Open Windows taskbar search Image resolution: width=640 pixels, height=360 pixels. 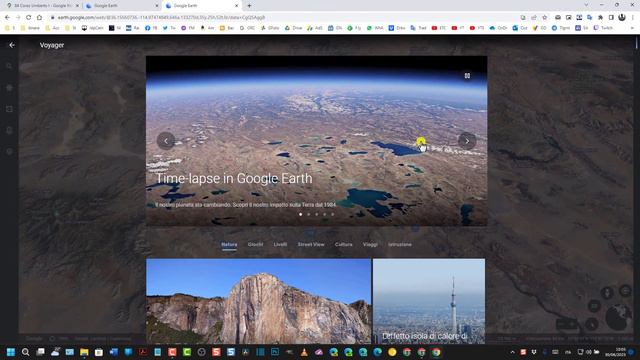click(25, 352)
